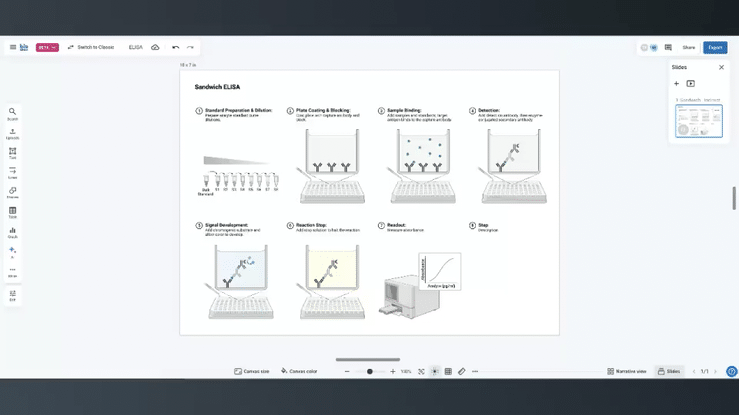This screenshot has height=415, width=739.
Task: Open the Table tool
Action: click(x=12, y=213)
